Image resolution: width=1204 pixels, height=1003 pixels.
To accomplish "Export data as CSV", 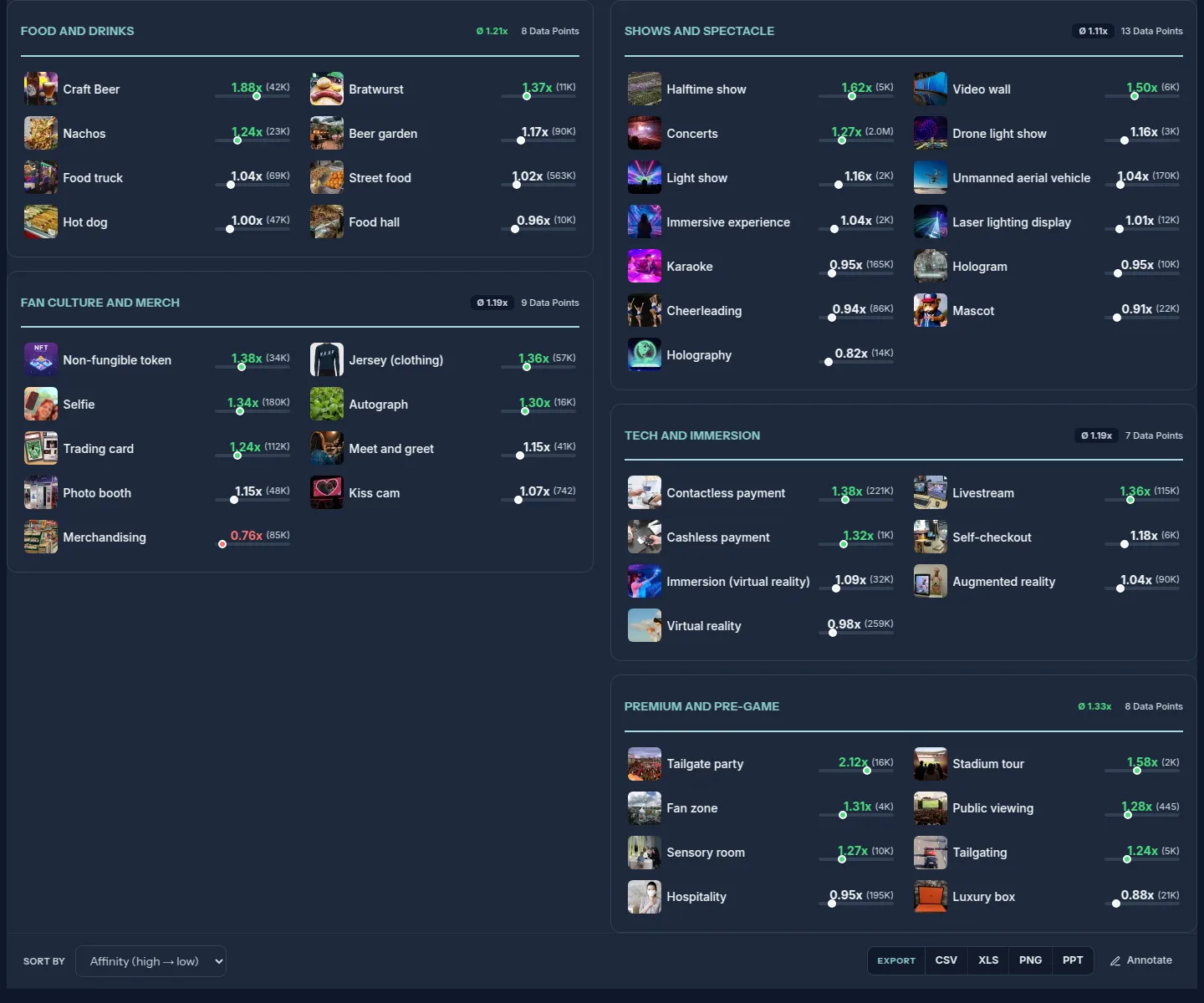I will [946, 960].
